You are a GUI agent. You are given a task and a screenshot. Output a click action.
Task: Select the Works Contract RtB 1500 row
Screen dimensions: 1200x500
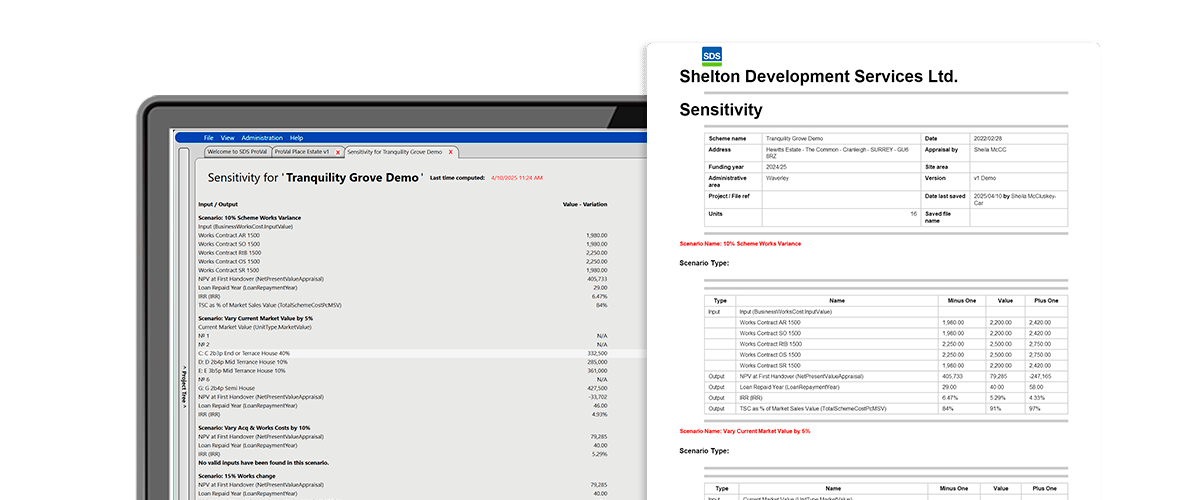[402, 252]
